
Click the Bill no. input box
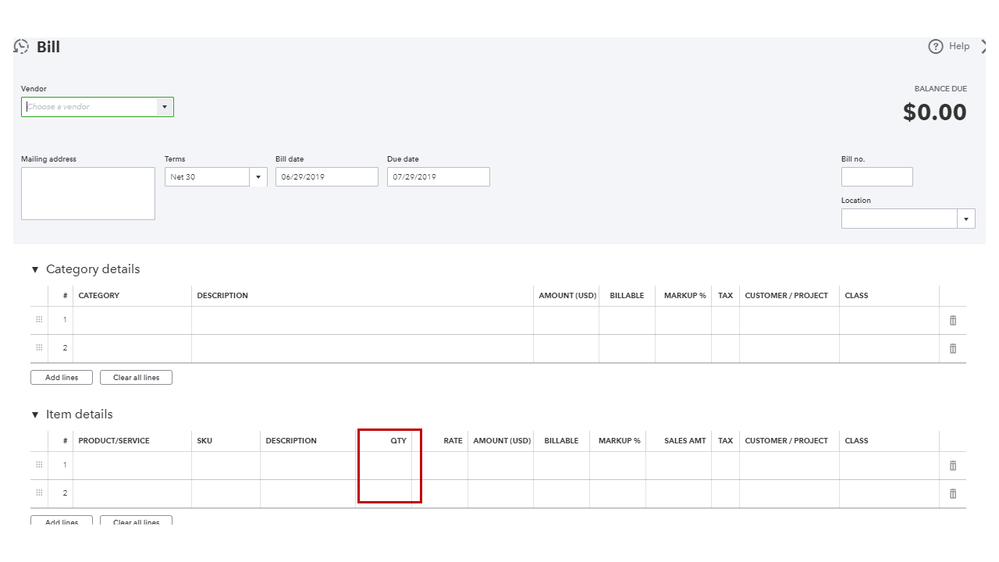pos(876,177)
